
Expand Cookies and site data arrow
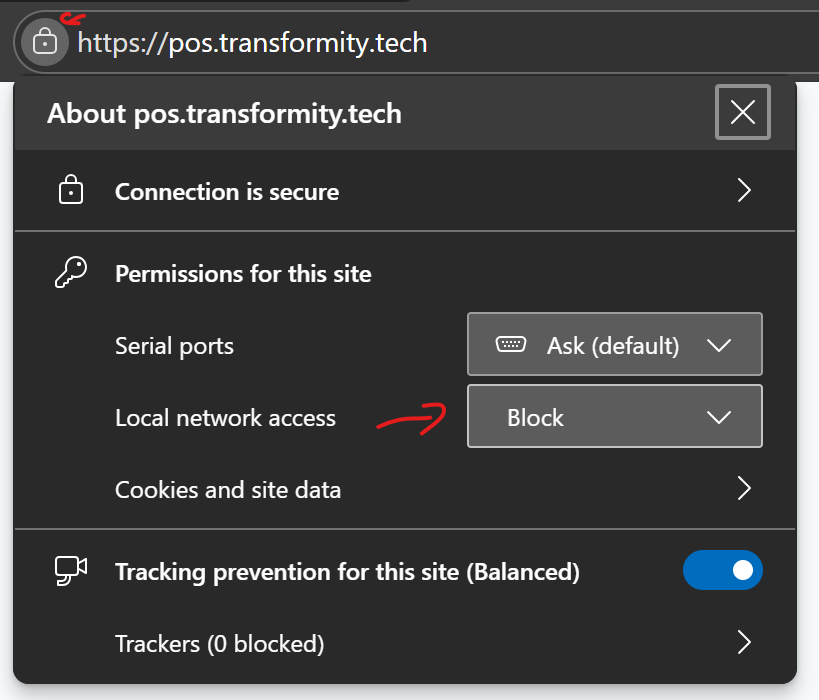click(x=743, y=489)
